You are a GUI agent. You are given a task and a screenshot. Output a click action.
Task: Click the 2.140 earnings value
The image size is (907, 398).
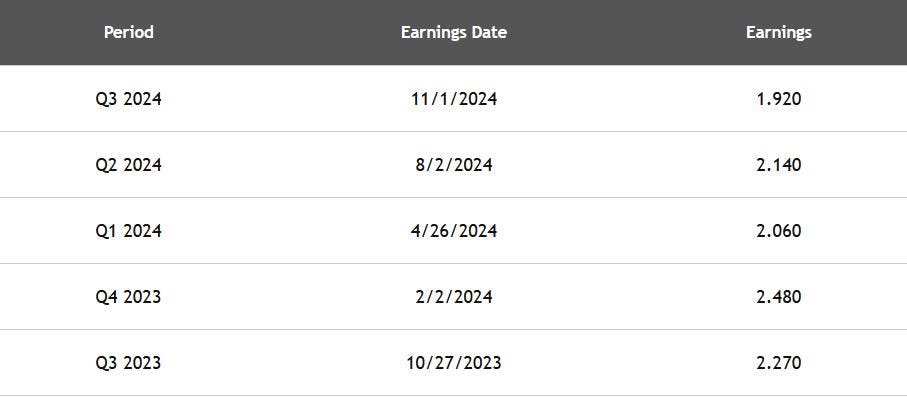[x=779, y=165]
